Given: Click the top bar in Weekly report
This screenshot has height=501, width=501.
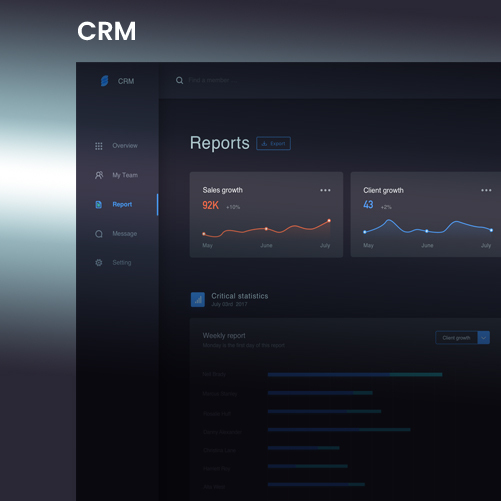Looking at the screenshot, I should coord(355,375).
